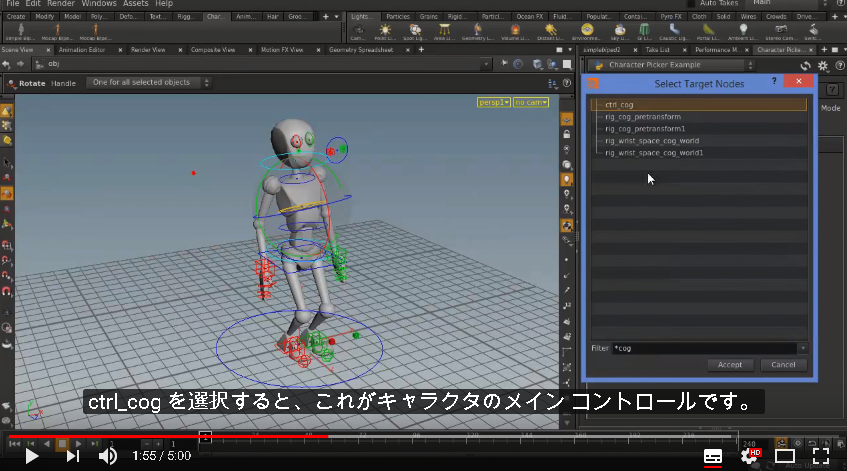The width and height of the screenshot is (847, 471).
Task: Click the Accept button
Action: [x=729, y=365]
